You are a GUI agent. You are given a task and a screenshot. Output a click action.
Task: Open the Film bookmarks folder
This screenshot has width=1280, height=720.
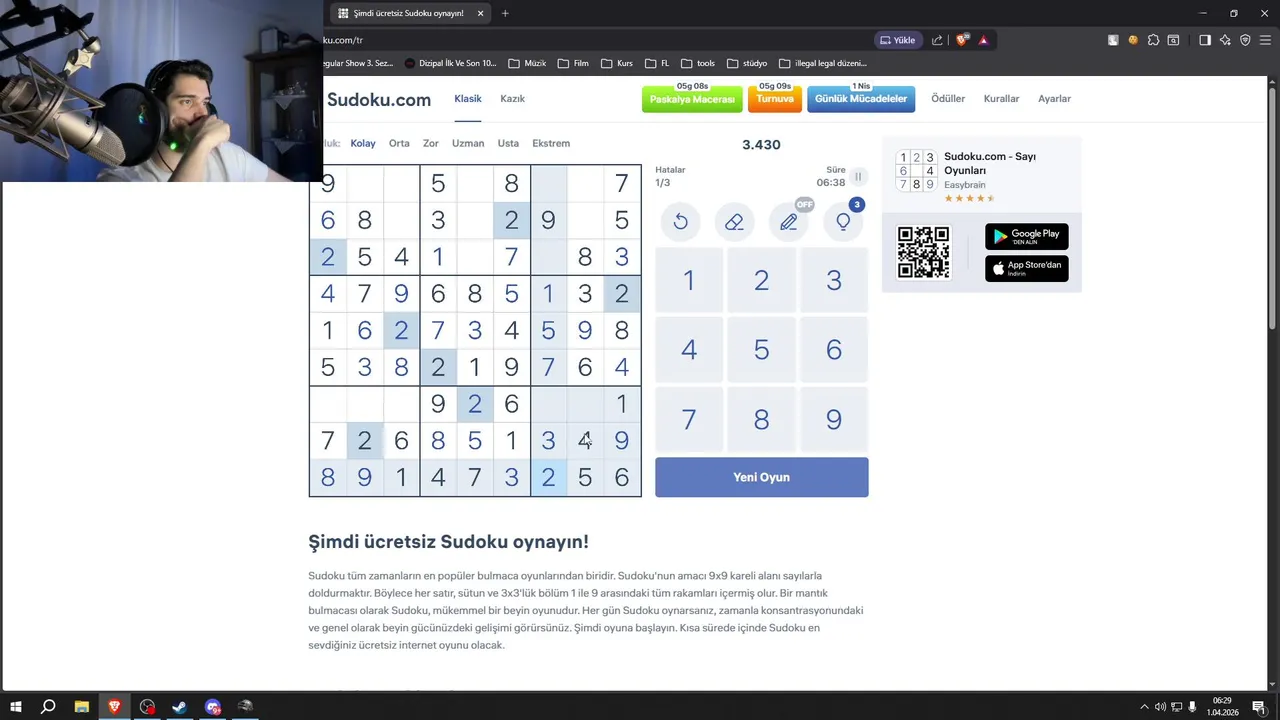tap(573, 63)
